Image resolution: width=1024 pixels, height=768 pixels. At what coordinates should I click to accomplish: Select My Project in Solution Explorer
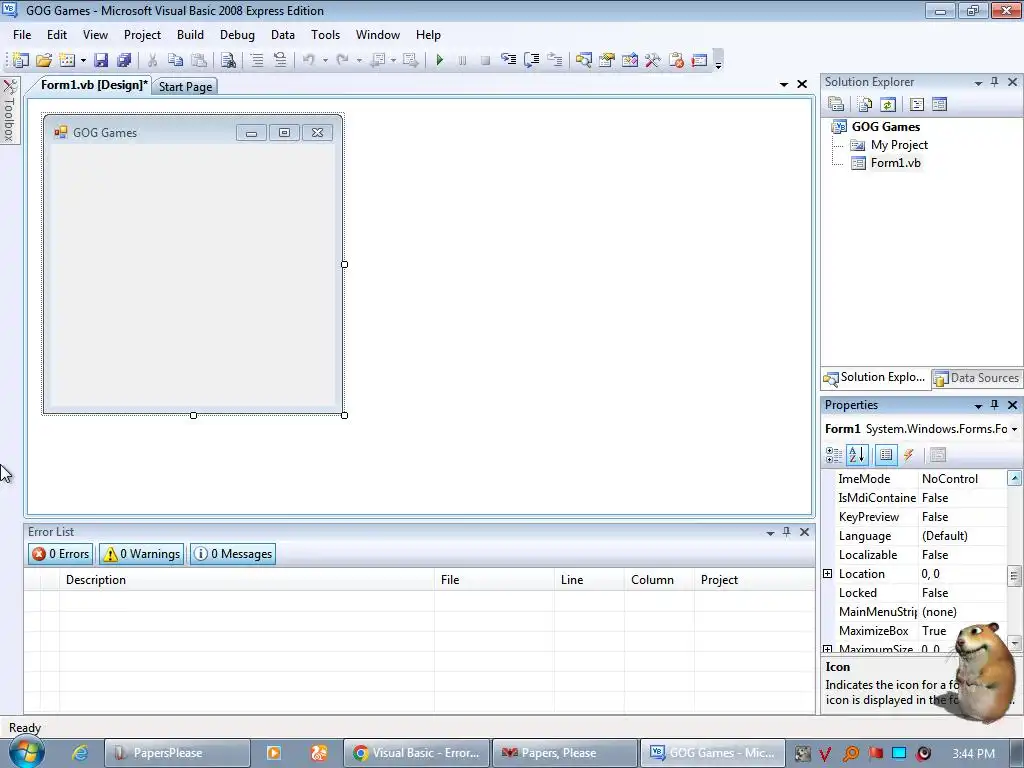pos(899,145)
